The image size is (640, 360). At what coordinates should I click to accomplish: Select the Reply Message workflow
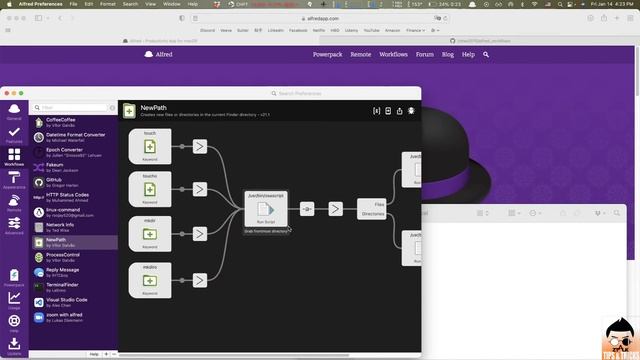(75, 272)
